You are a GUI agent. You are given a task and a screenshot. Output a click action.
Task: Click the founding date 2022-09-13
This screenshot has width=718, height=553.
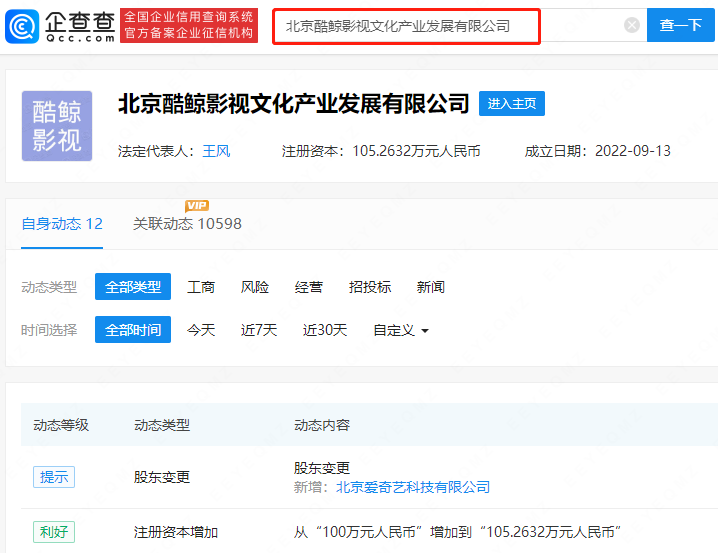pos(633,151)
